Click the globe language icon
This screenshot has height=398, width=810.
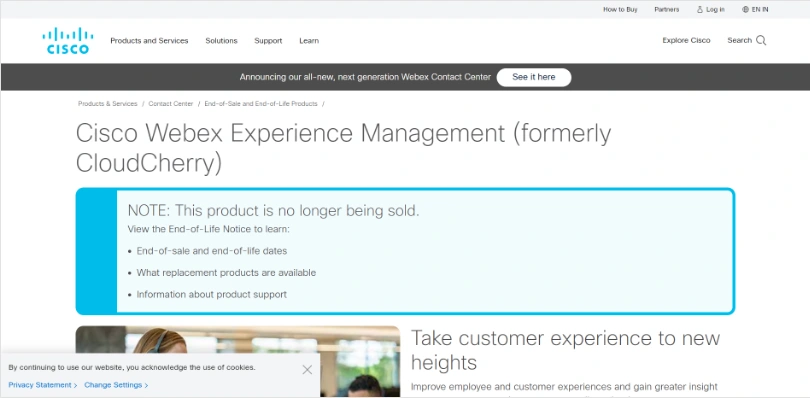745,9
